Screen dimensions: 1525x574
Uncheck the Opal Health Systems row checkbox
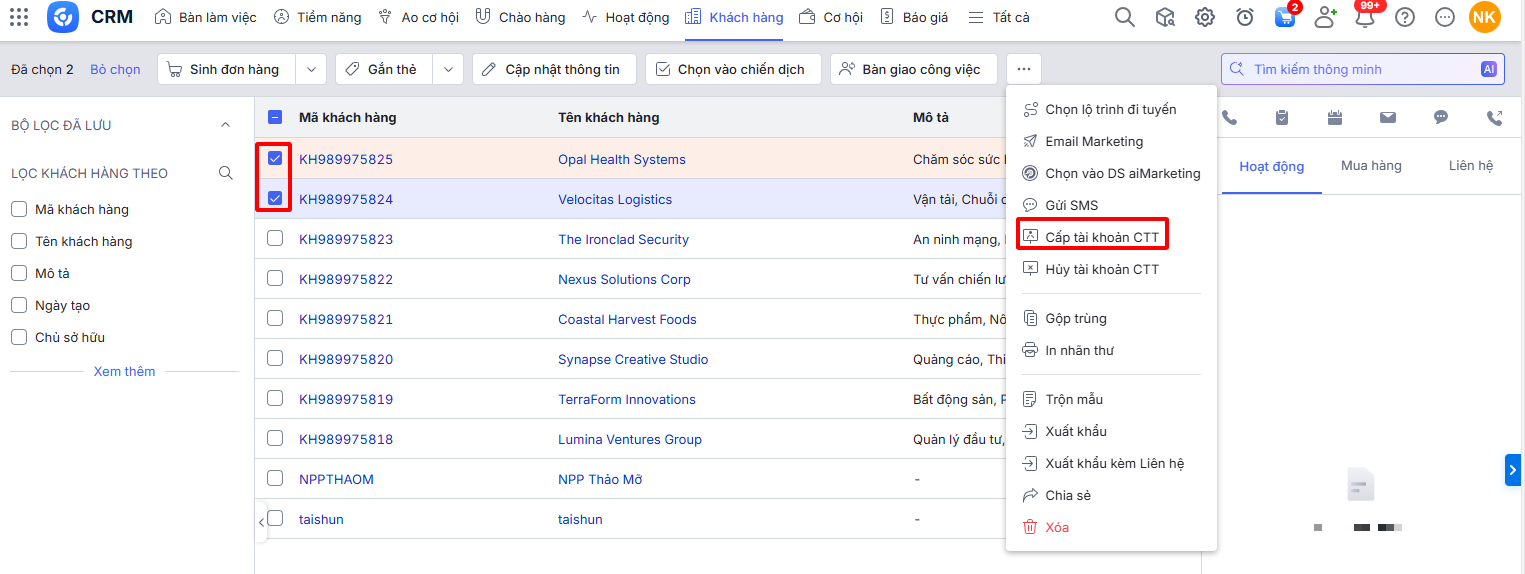coord(275,158)
